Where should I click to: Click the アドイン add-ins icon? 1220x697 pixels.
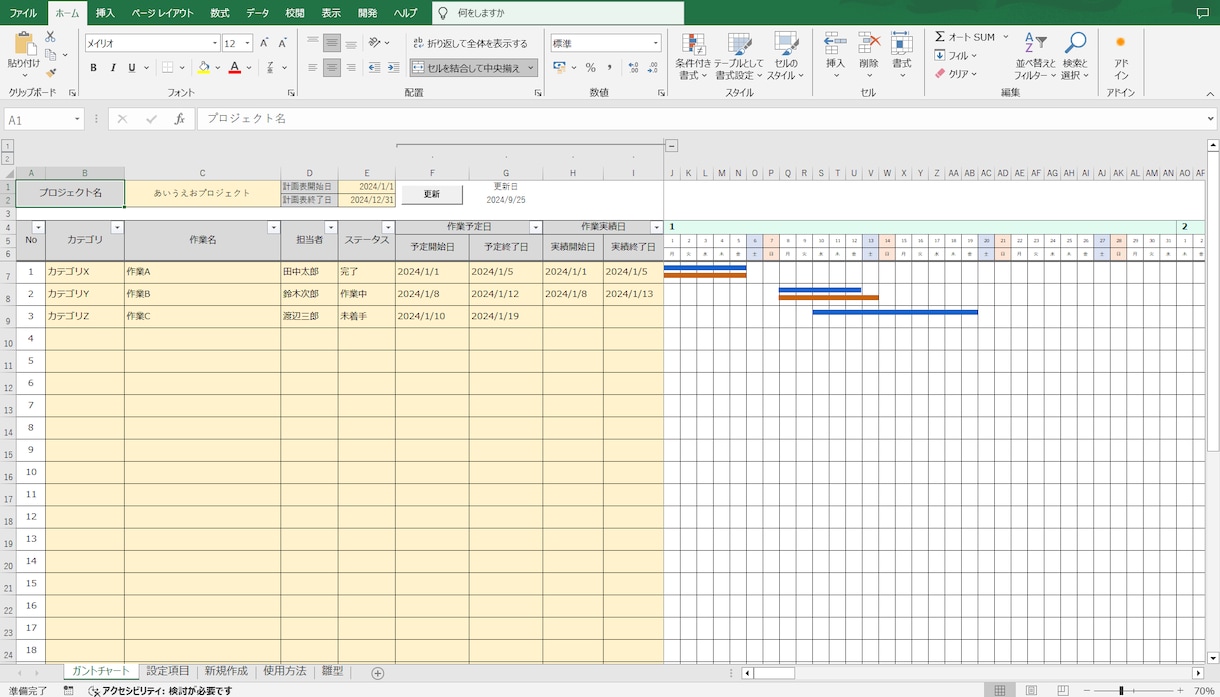[x=1121, y=43]
